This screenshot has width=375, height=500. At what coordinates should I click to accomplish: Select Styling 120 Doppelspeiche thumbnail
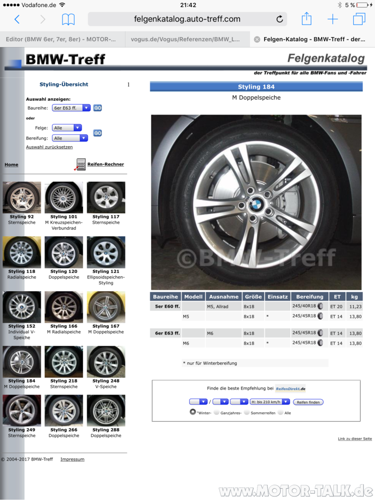coord(64,252)
